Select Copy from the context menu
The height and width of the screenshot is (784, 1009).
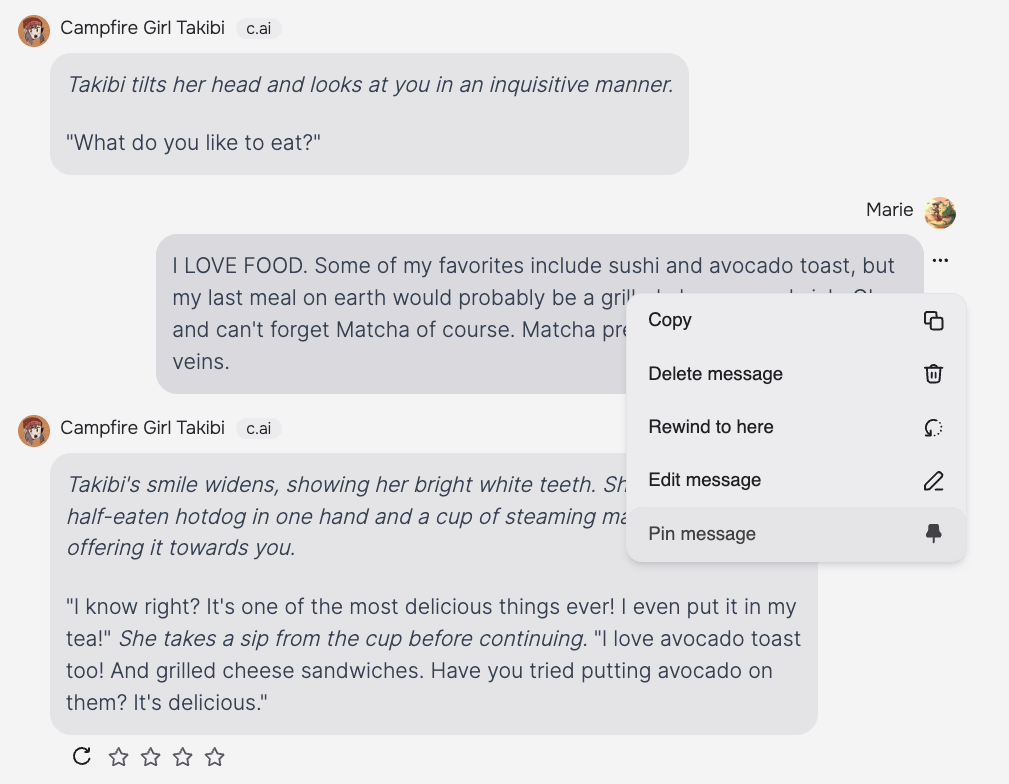pyautogui.click(x=670, y=320)
